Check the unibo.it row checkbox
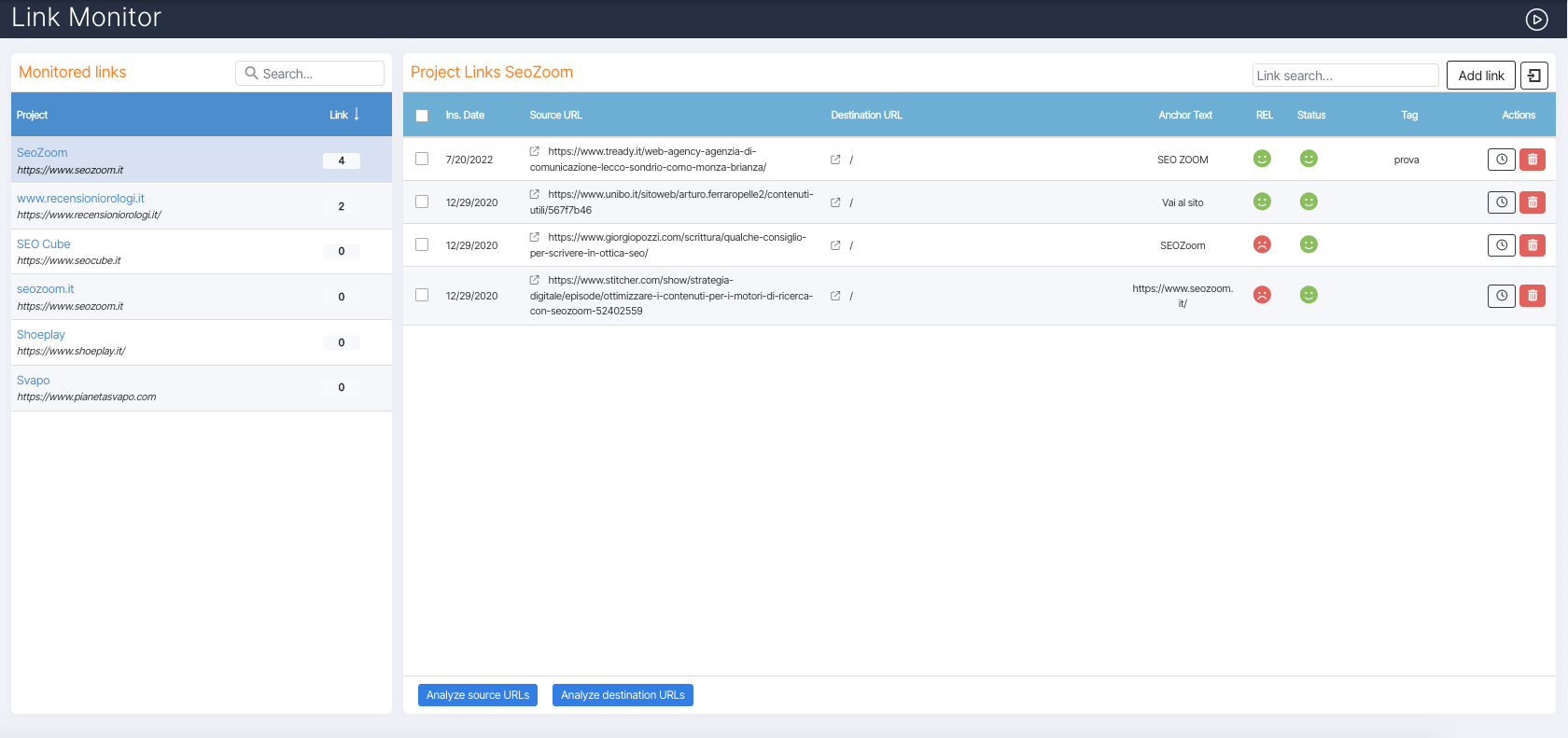The width and height of the screenshot is (1568, 738). coord(422,202)
